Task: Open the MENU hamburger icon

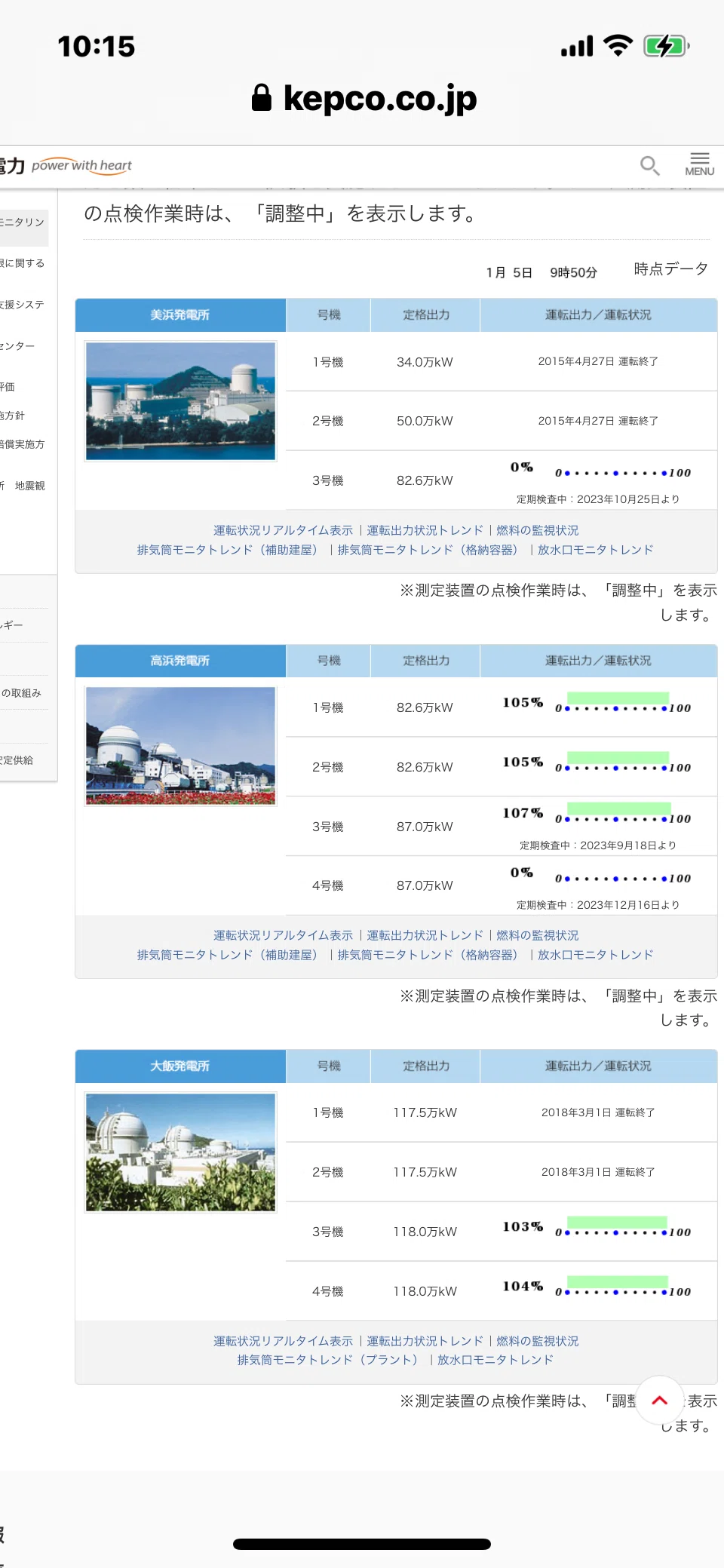Action: pyautogui.click(x=699, y=164)
